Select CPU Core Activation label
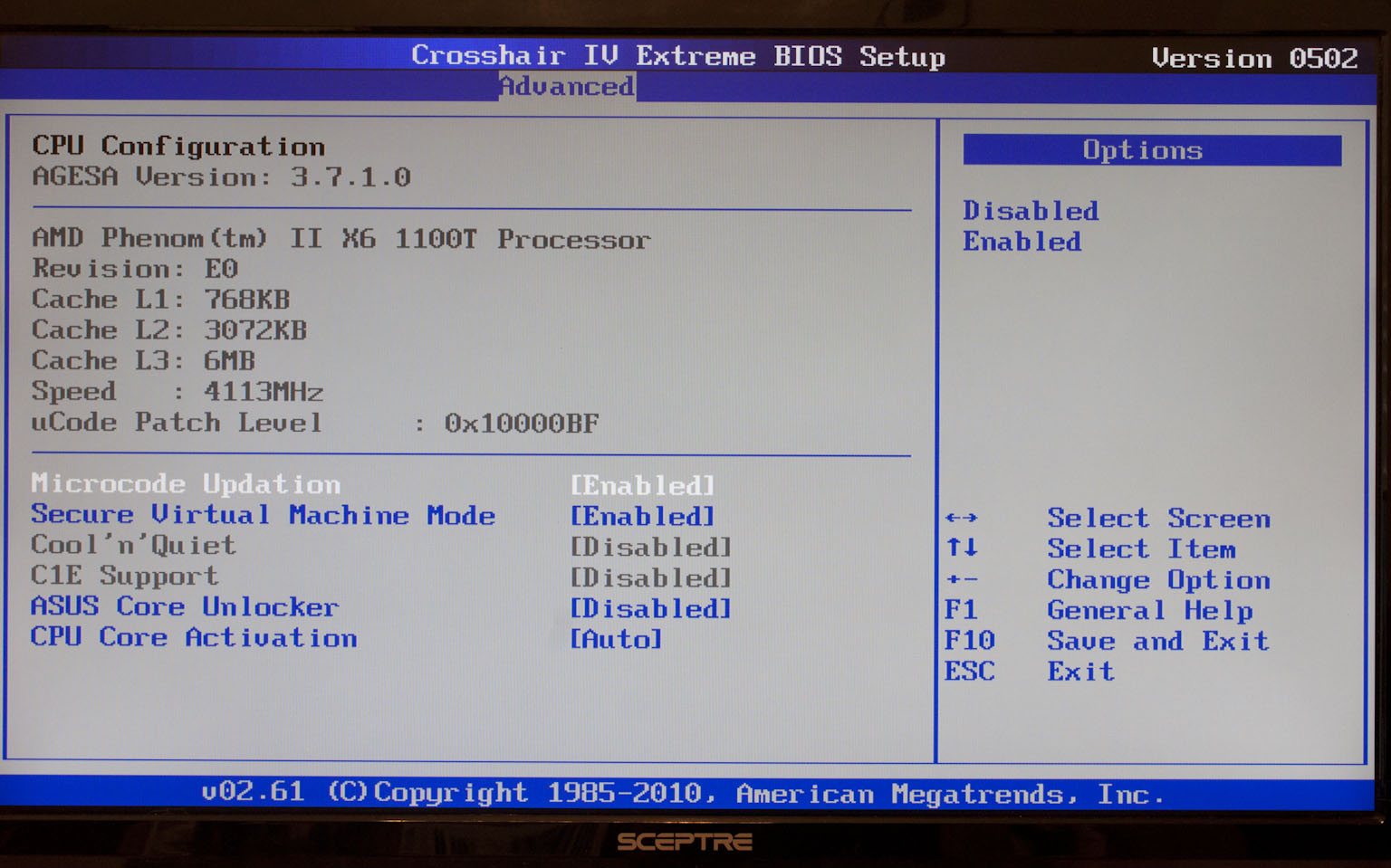 click(x=194, y=637)
